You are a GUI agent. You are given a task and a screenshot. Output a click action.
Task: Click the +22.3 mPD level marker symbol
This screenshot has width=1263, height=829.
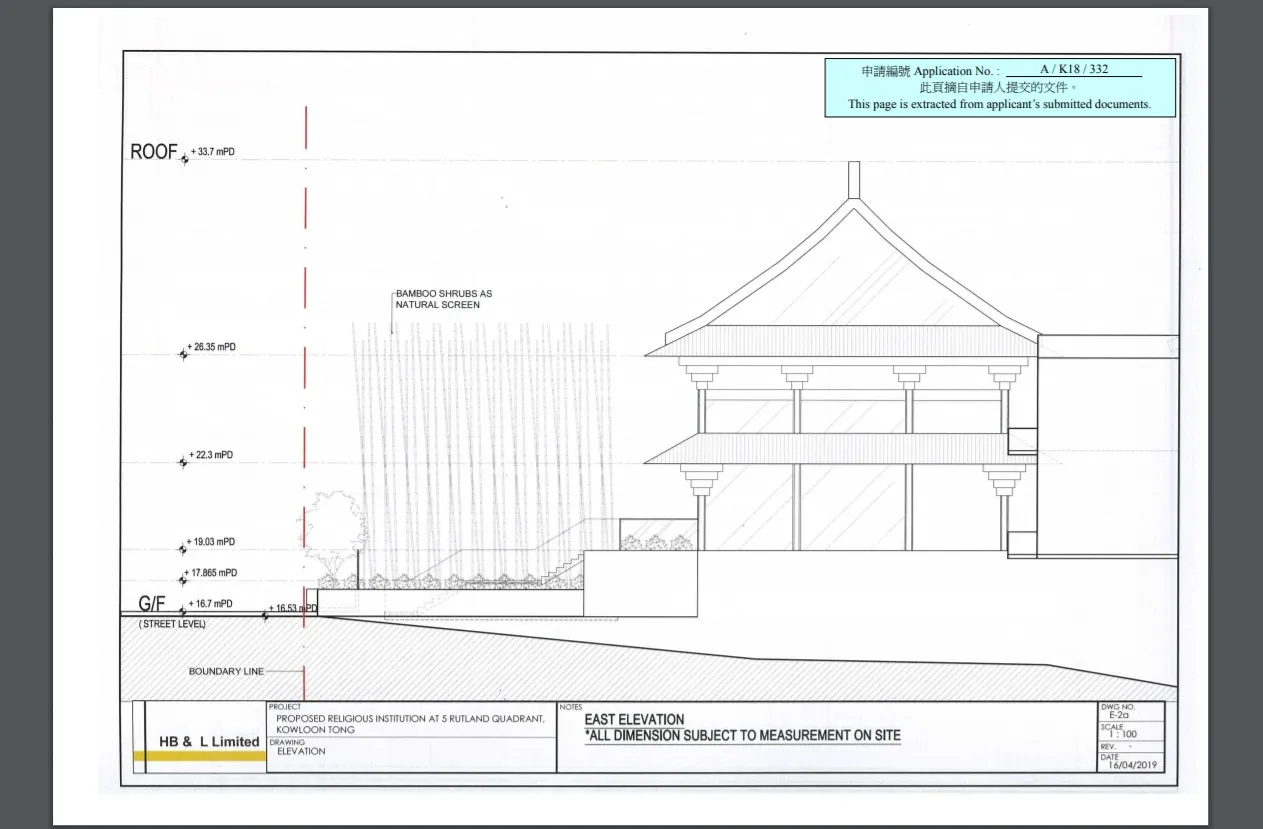tap(183, 461)
